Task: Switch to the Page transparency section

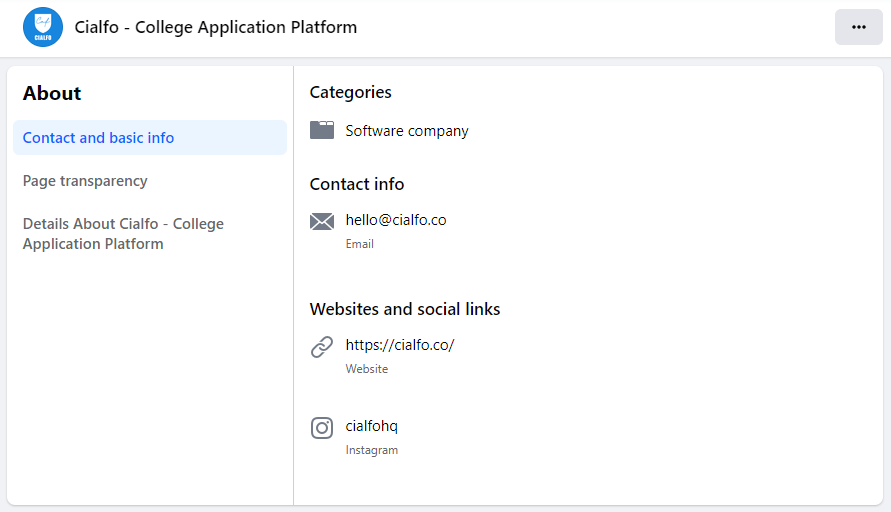Action: [x=85, y=181]
